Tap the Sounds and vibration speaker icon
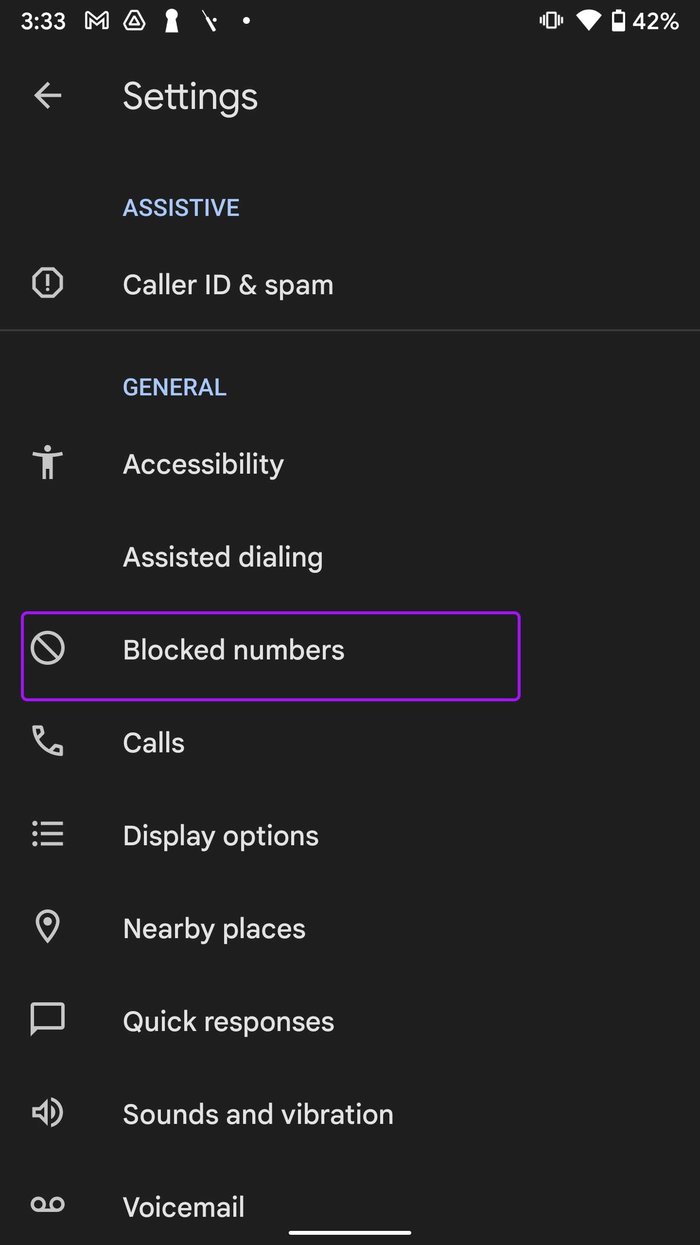The width and height of the screenshot is (700, 1245). pos(47,1113)
